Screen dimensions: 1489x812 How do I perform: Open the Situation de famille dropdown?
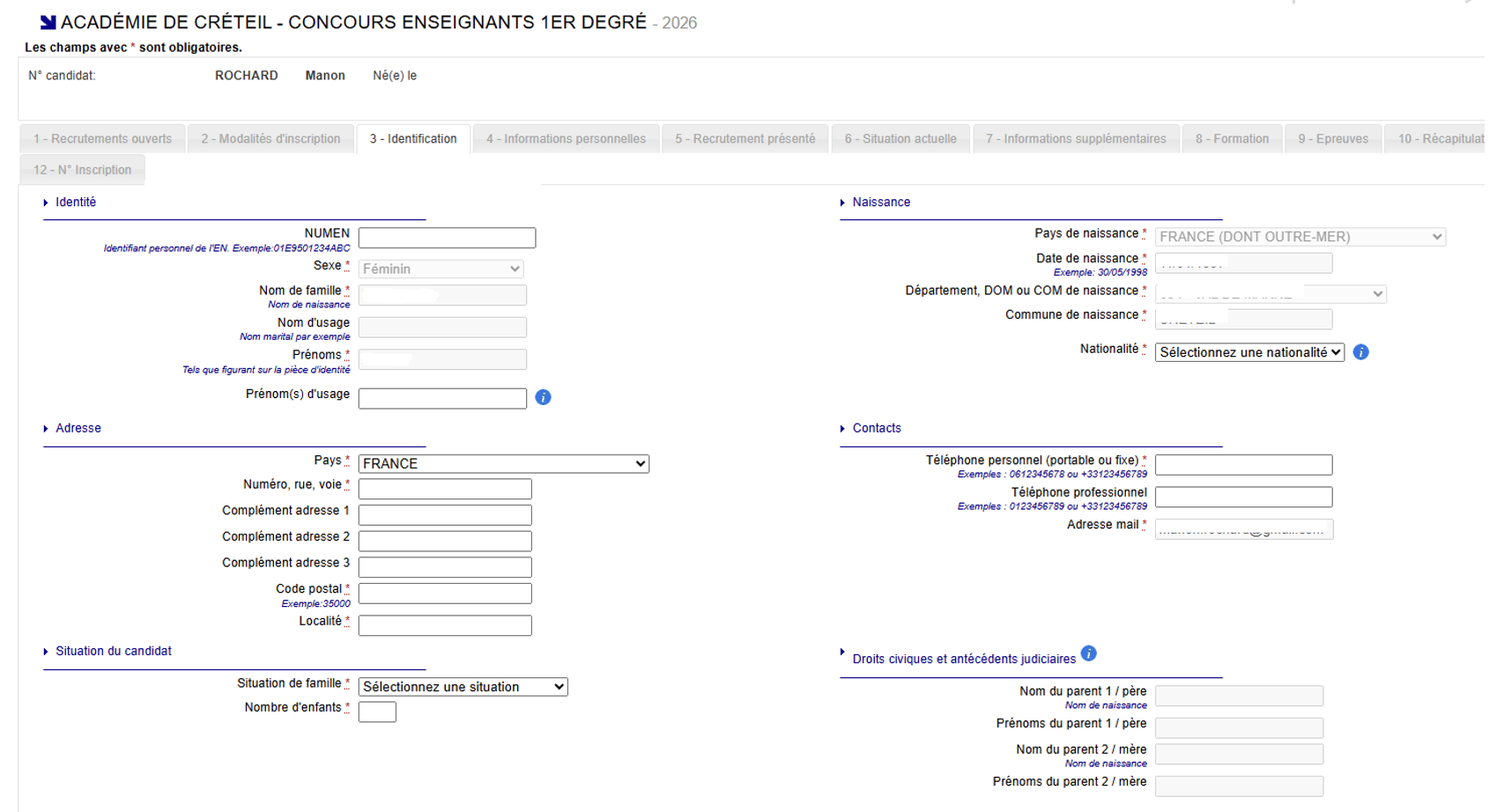(x=463, y=687)
